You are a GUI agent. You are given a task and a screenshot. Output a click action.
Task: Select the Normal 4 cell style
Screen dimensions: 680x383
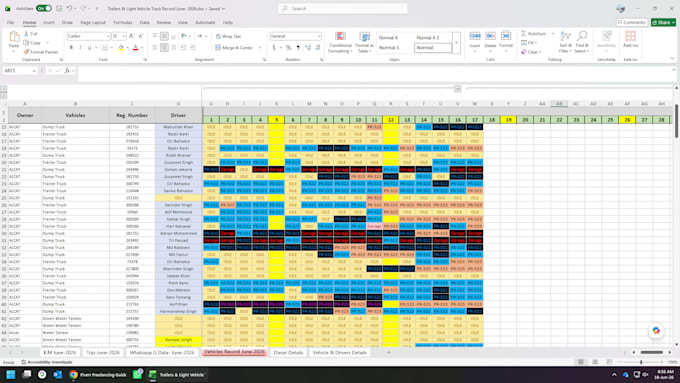(x=389, y=38)
